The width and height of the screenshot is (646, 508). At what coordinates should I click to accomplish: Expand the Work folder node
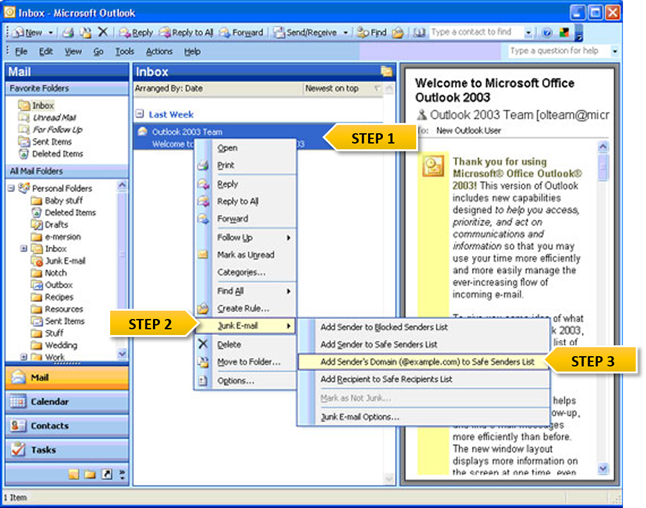(23, 357)
